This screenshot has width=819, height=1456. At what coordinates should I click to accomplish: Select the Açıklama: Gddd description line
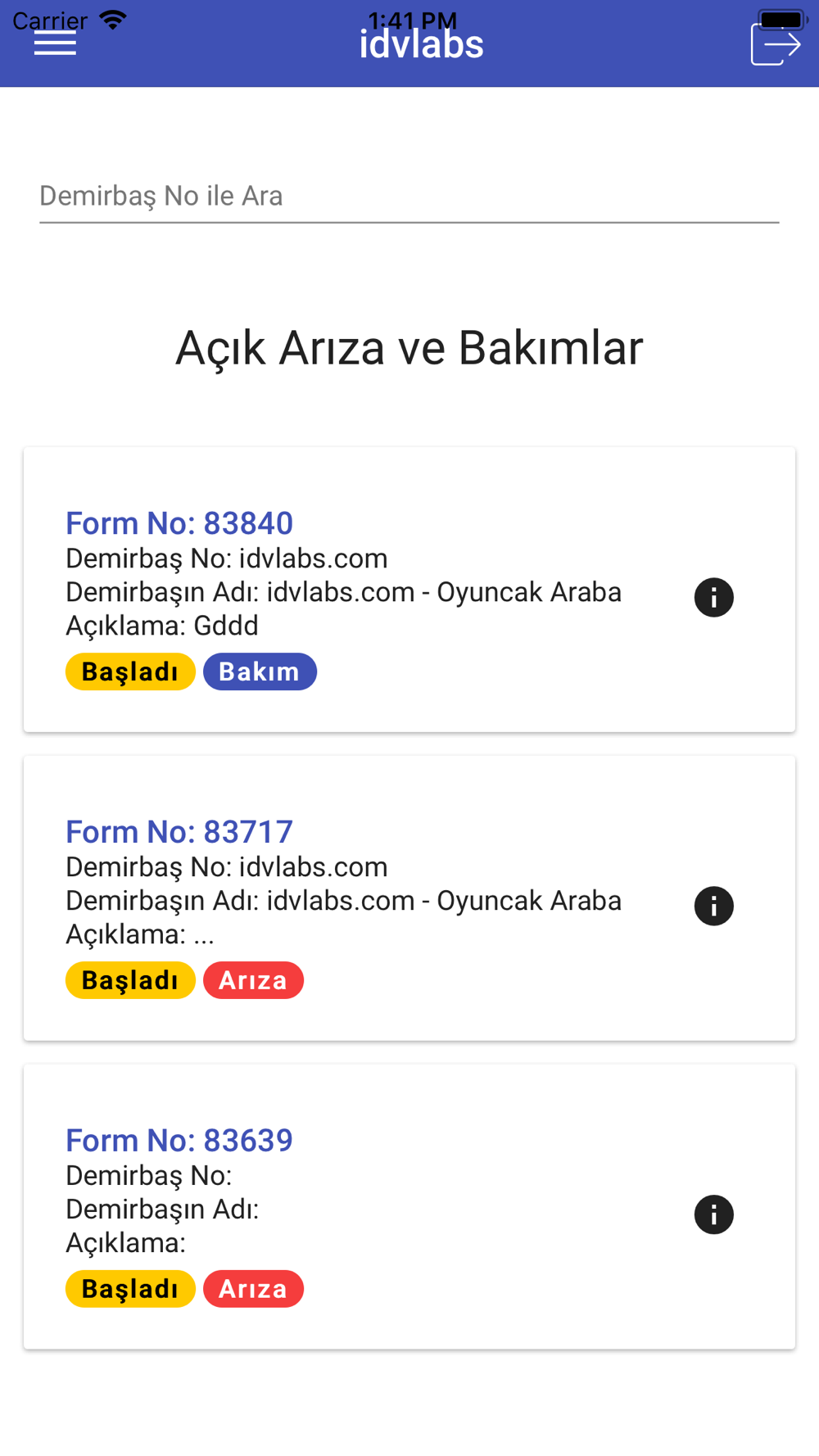point(162,626)
